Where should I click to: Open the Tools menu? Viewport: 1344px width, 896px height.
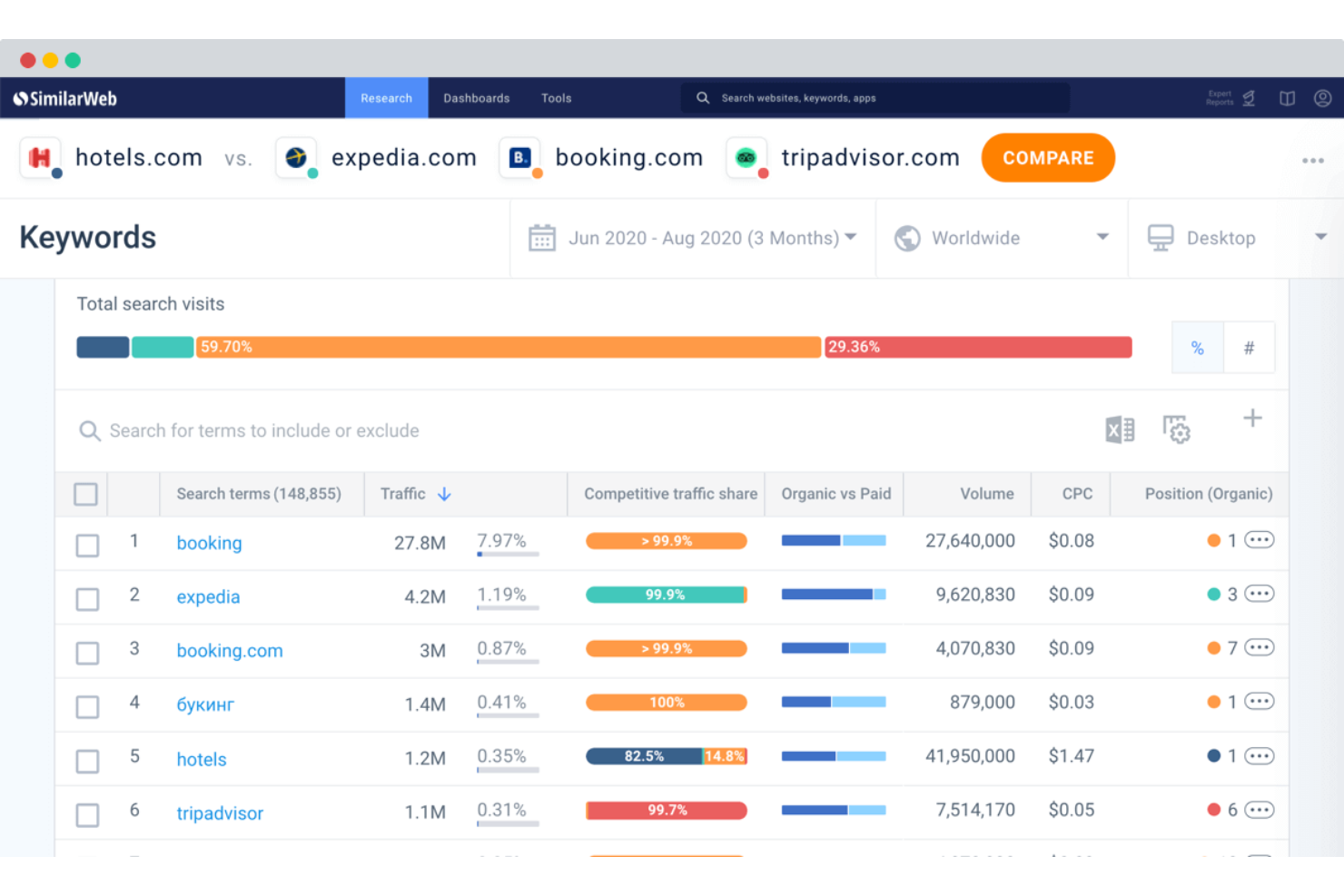pyautogui.click(x=556, y=98)
